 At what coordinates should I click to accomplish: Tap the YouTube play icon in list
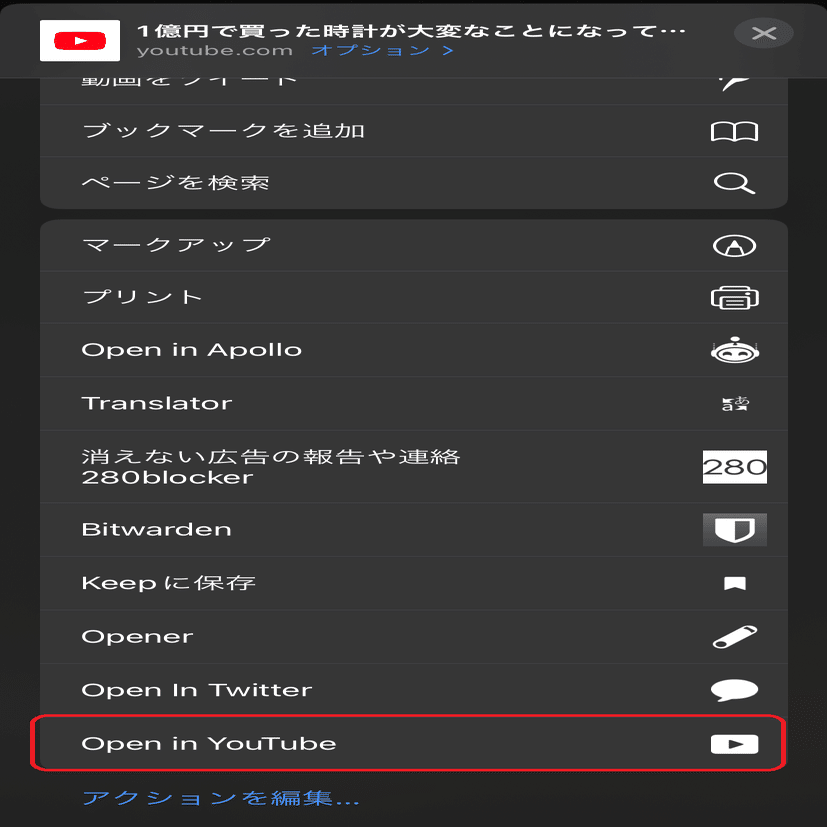(734, 744)
